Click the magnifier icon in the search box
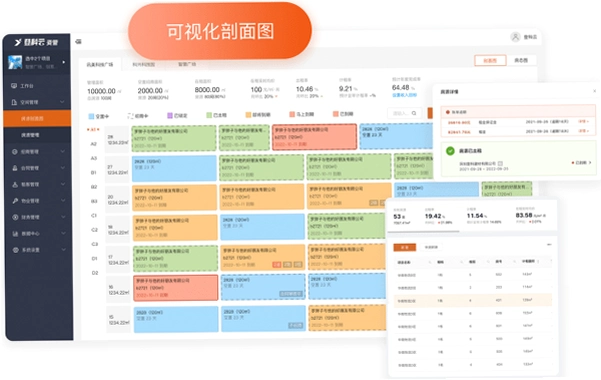601x380 pixels. (x=414, y=113)
